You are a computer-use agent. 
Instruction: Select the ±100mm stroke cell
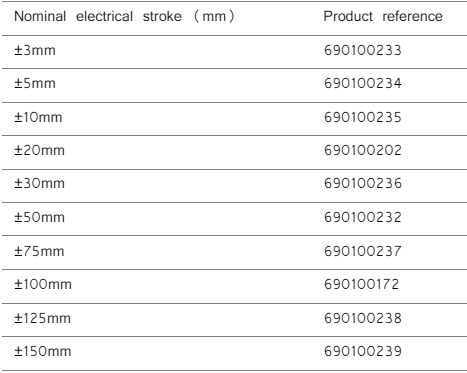coord(43,284)
